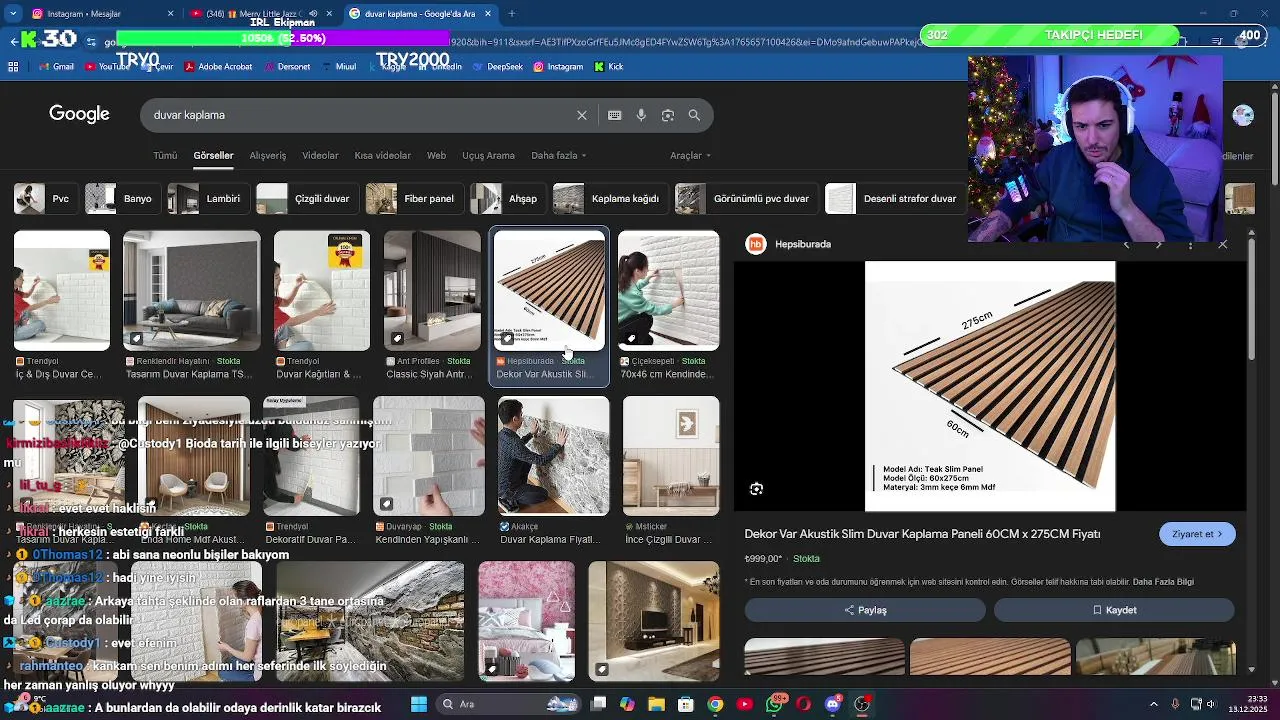Open Chrome tab search dropdown

(x=13, y=14)
